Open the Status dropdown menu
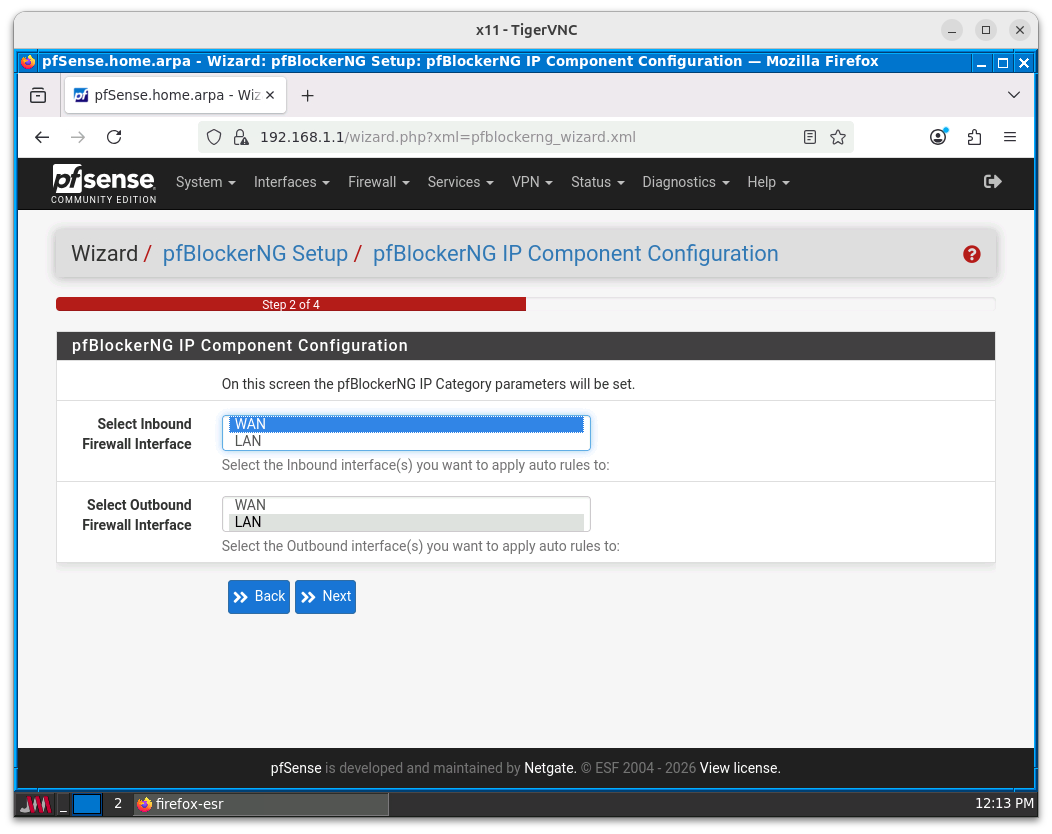This screenshot has height=834, width=1052. (597, 183)
